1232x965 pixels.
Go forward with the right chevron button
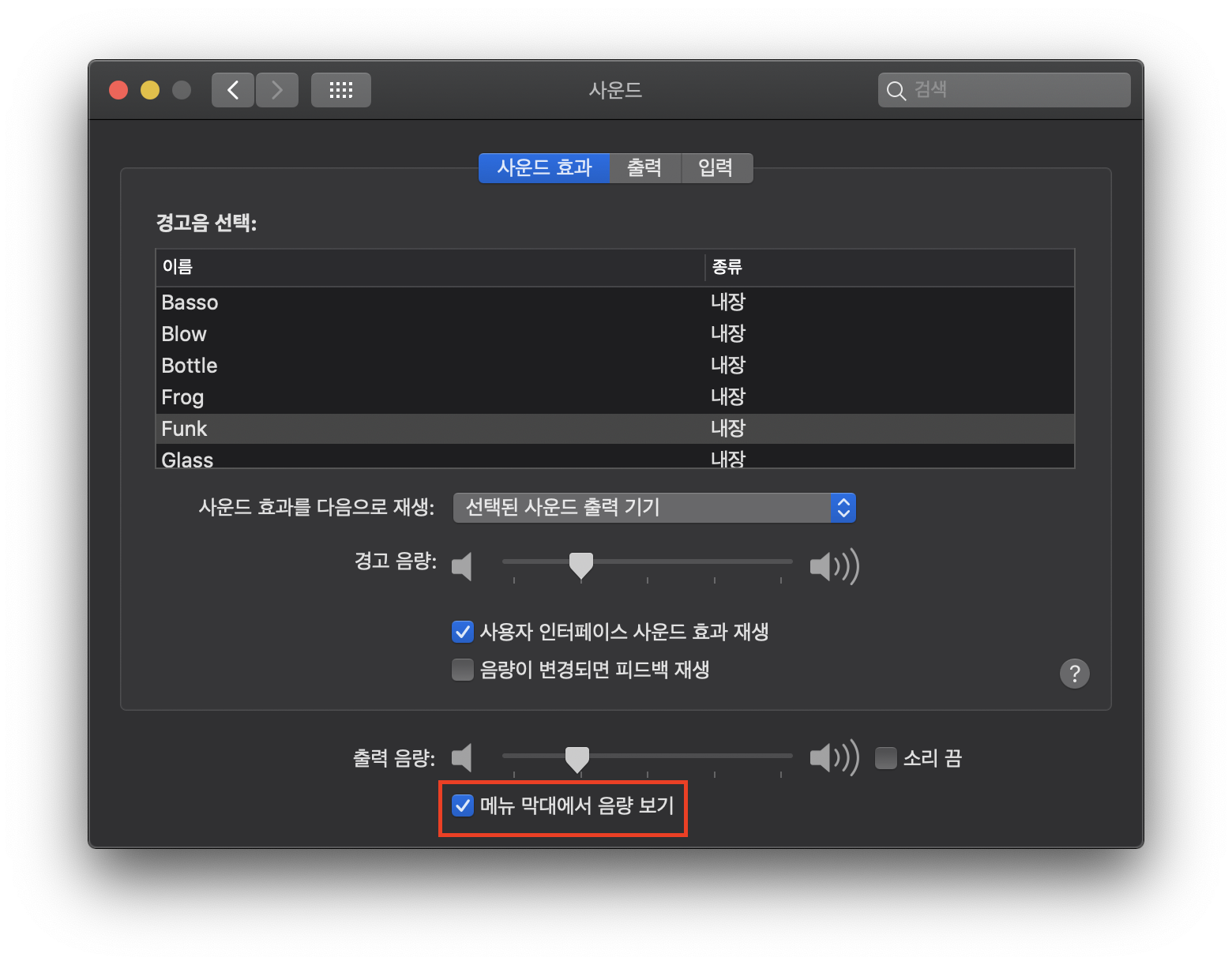pyautogui.click(x=277, y=90)
